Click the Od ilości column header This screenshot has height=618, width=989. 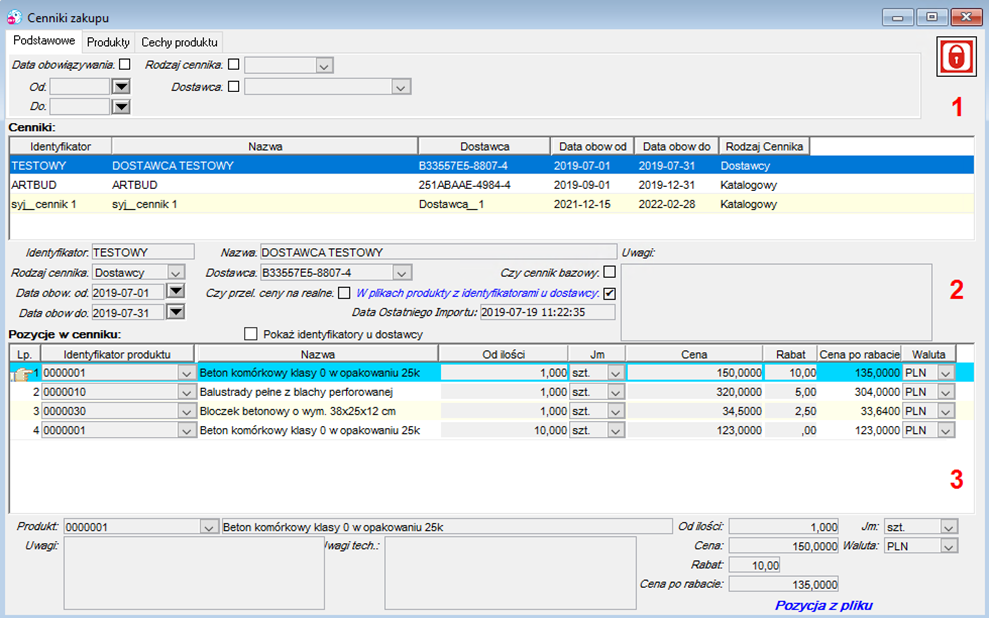[503, 354]
